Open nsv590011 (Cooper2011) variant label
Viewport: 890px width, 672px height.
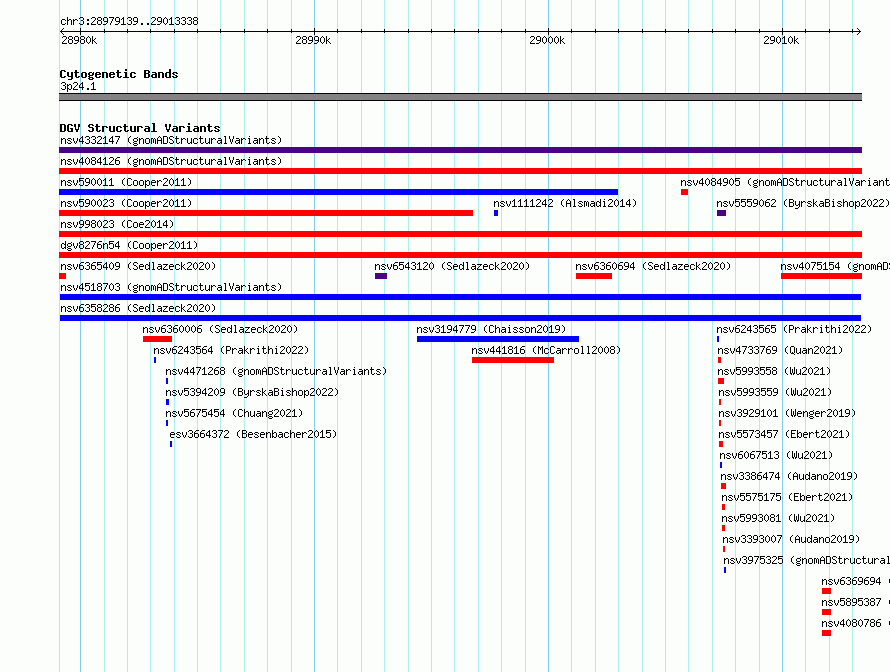(126, 182)
